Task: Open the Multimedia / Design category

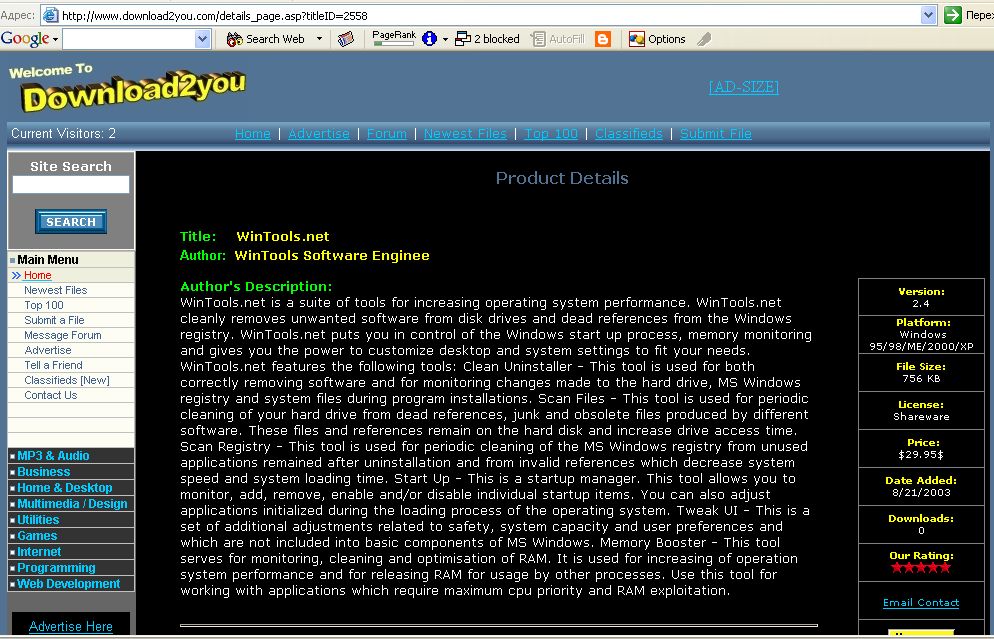Action: (72, 504)
